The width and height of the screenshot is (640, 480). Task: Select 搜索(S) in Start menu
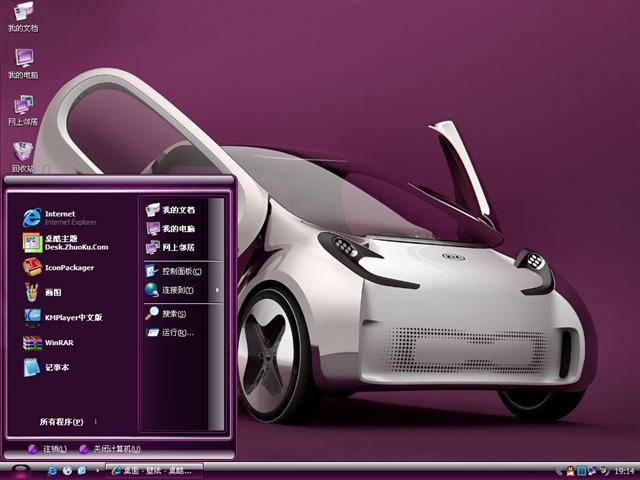click(172, 313)
